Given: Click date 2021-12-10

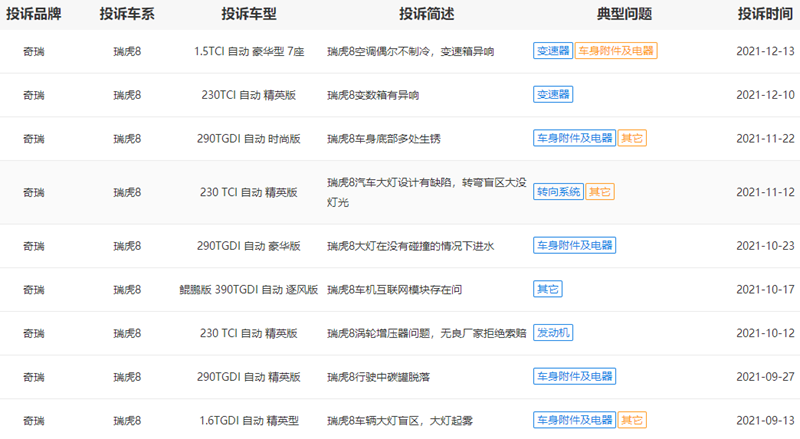Looking at the screenshot, I should pyautogui.click(x=765, y=95).
